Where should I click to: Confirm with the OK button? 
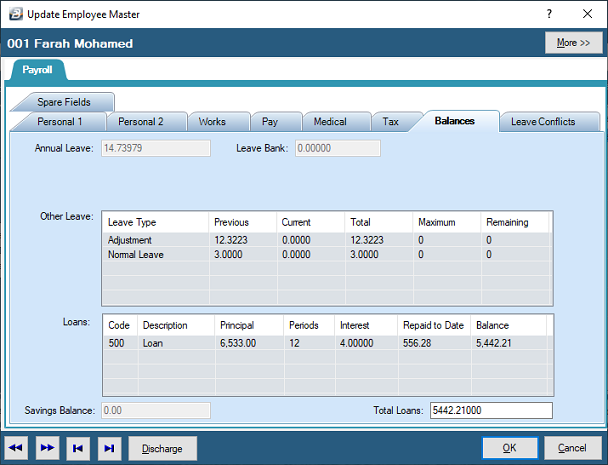(x=510, y=448)
